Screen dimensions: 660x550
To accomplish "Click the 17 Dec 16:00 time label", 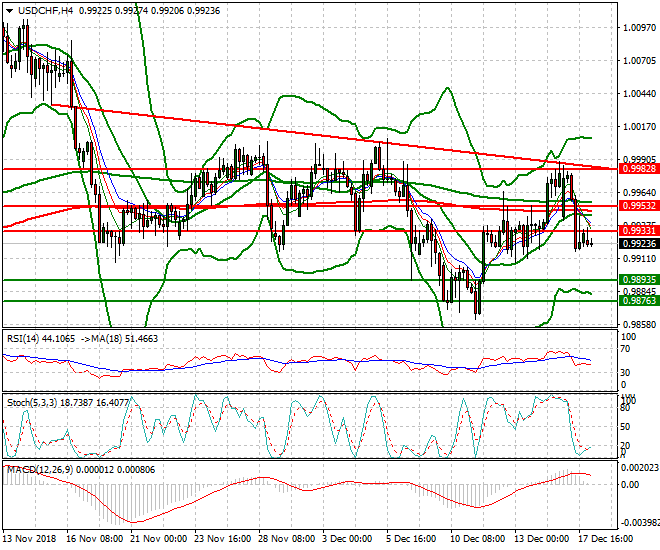I will 606,539.
